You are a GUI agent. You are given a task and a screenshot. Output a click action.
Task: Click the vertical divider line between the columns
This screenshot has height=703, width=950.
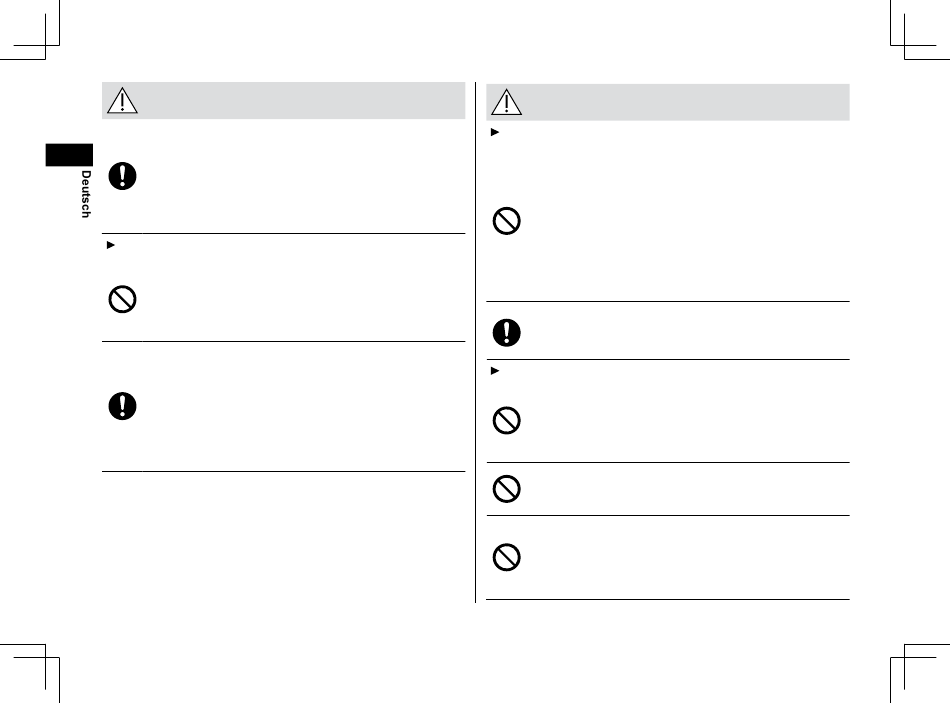[476, 342]
